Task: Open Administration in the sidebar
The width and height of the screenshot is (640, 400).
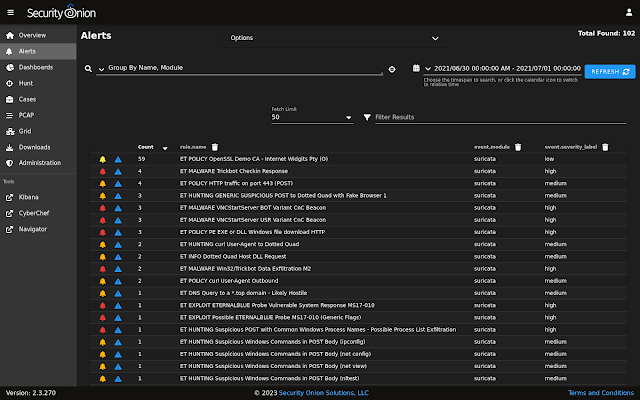Action: coord(38,163)
